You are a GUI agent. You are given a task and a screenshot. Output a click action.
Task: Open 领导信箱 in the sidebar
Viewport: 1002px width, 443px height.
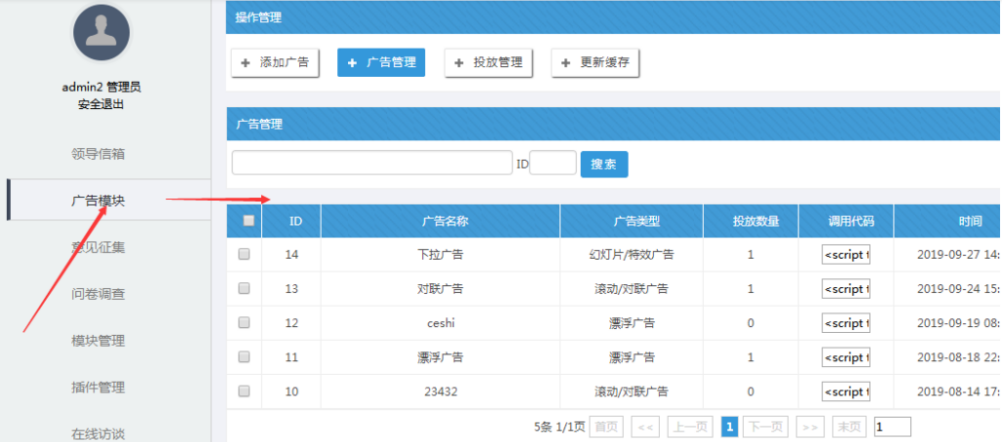98,154
